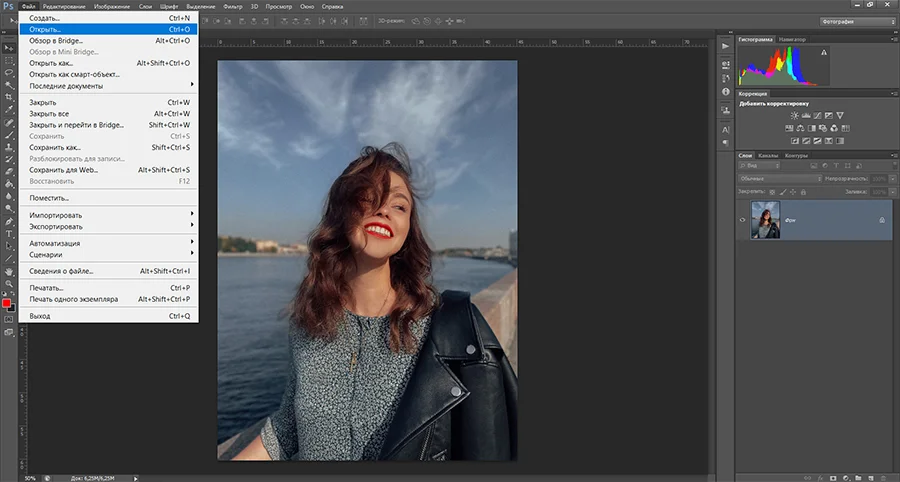Click the red foreground color swatch
This screenshot has width=900, height=482.
6,303
